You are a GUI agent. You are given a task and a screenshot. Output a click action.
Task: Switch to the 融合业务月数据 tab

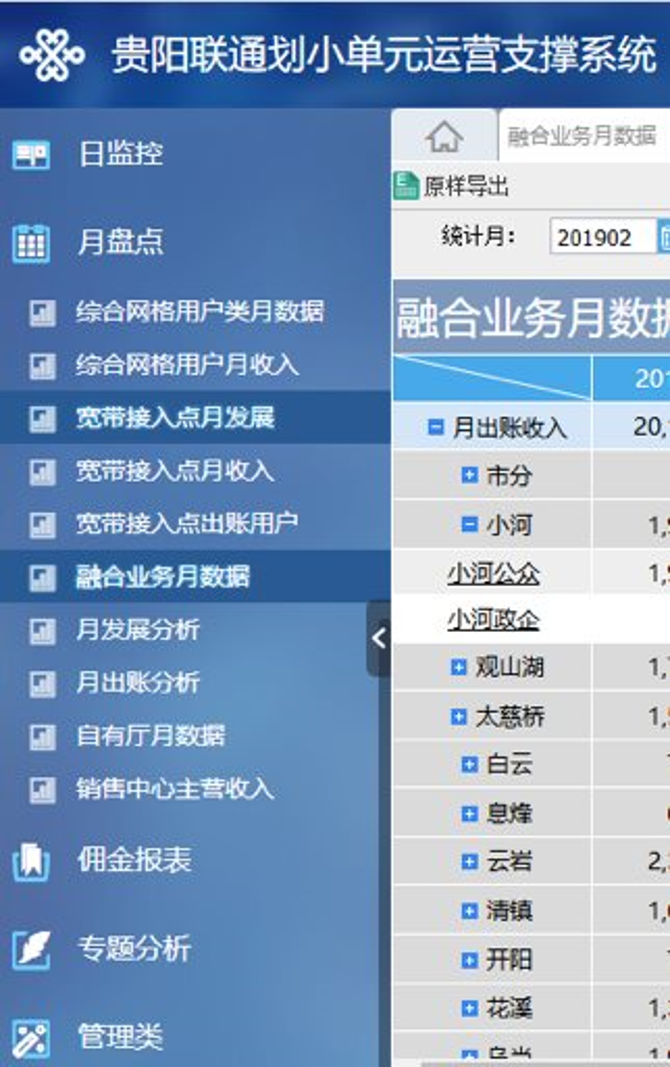click(x=582, y=136)
